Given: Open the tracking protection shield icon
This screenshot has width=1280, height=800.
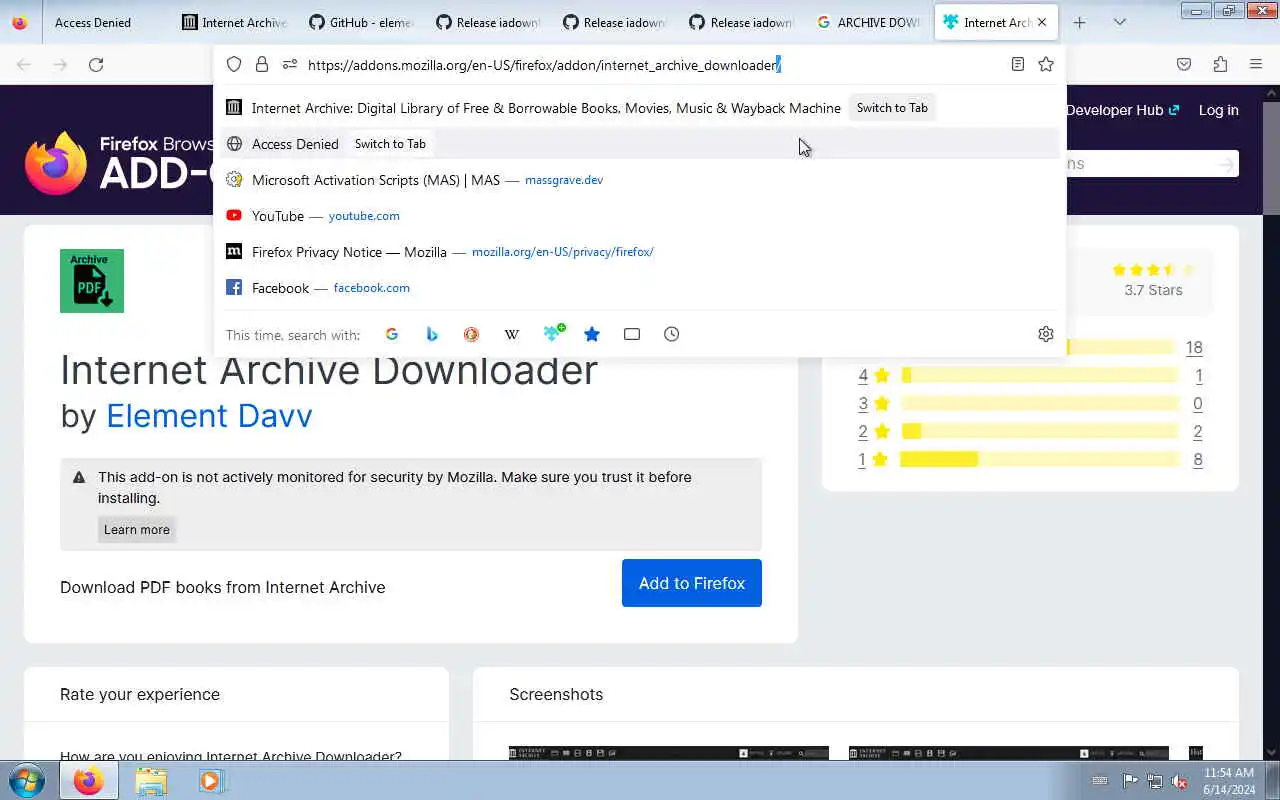Looking at the screenshot, I should [233, 64].
